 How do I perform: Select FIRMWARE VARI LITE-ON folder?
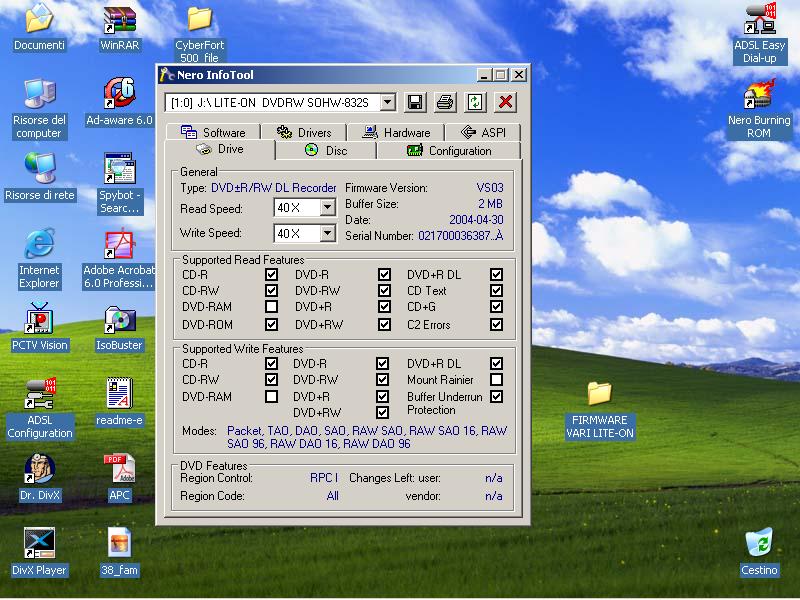tap(599, 411)
